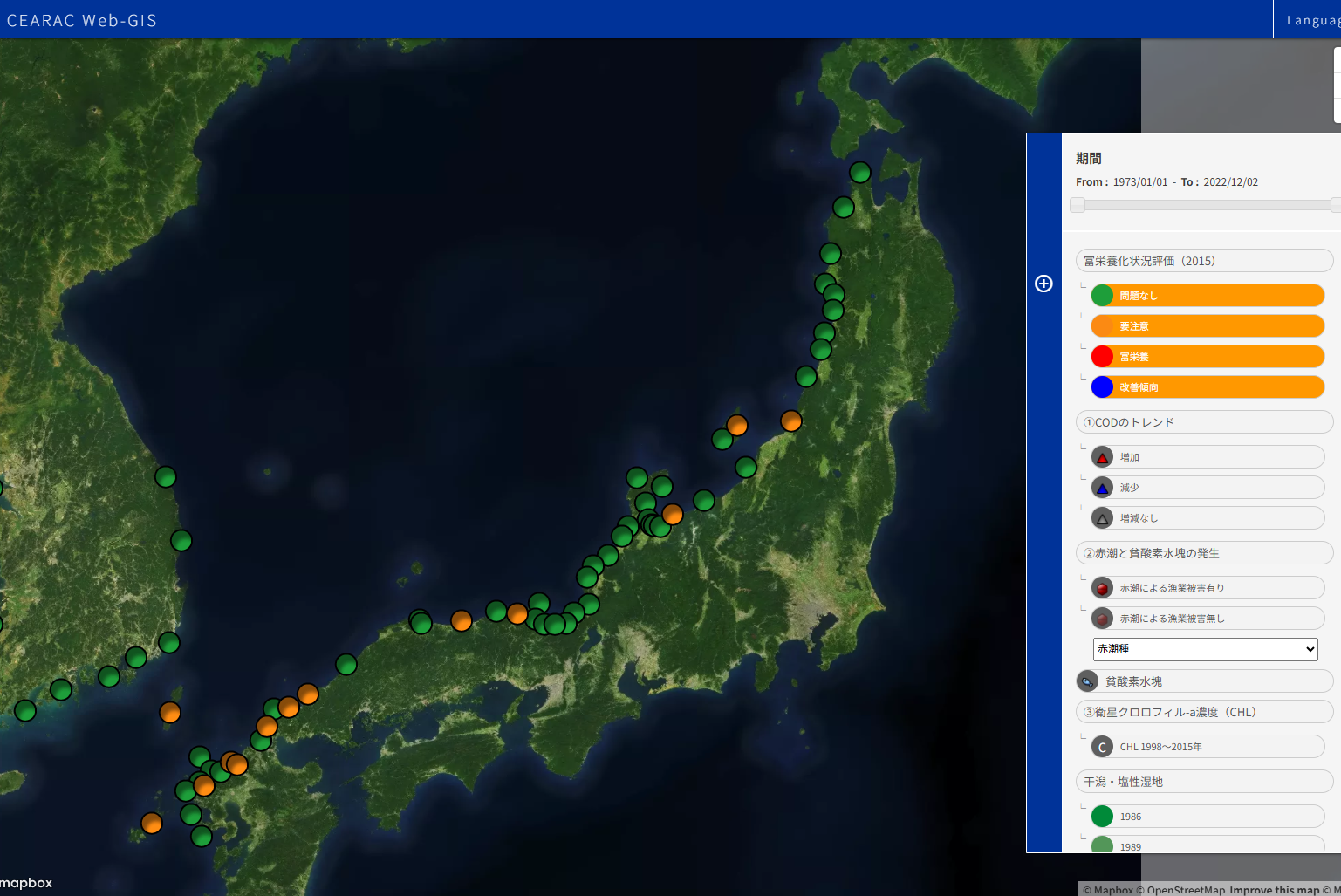This screenshot has height=896, width=1341.
Task: Collapse the 富栄養化状況評価（2015） section
Action: click(1204, 261)
